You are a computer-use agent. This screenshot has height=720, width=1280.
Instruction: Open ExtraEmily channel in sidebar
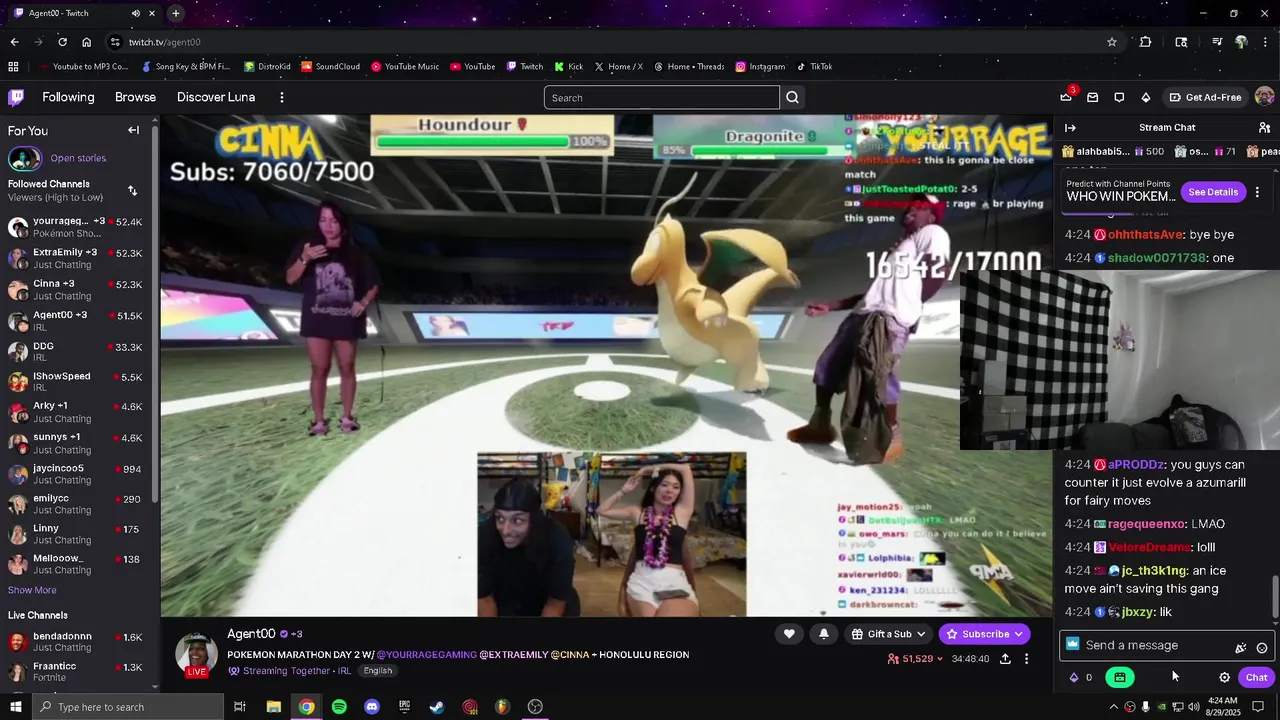point(77,258)
